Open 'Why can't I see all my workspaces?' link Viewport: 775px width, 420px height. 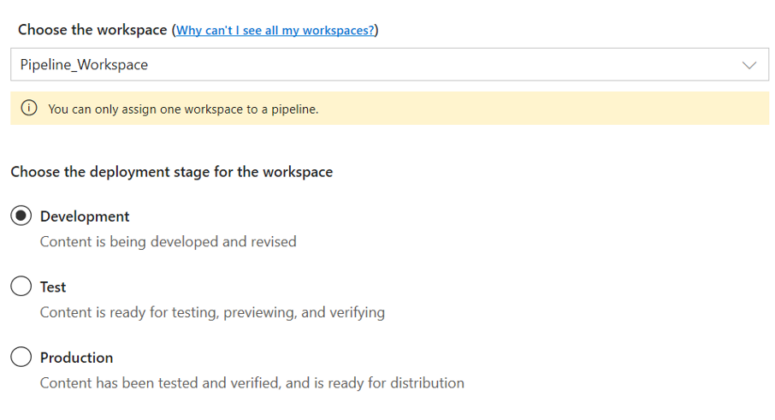pyautogui.click(x=275, y=30)
